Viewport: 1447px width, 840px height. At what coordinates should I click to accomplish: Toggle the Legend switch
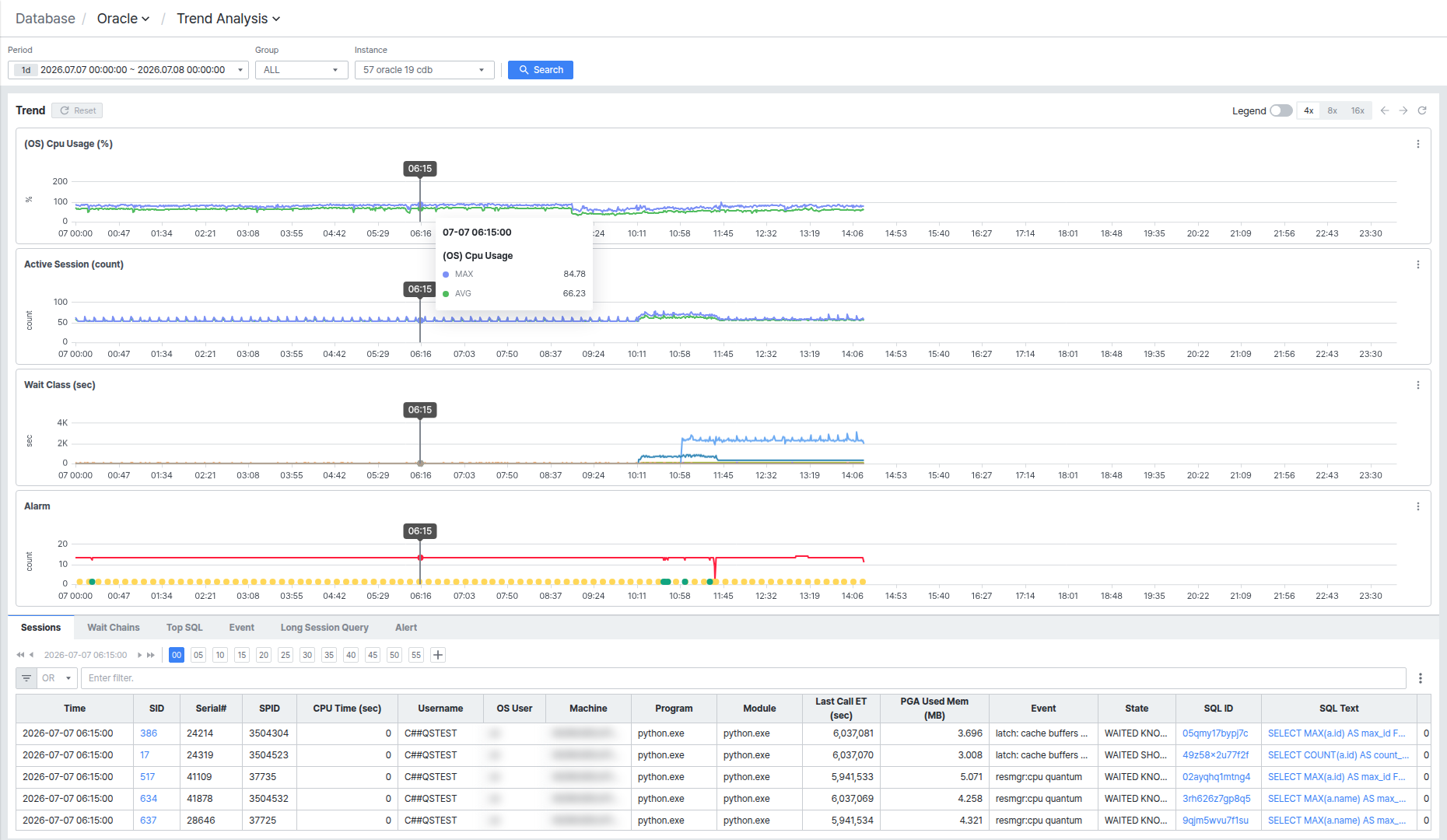[1281, 110]
